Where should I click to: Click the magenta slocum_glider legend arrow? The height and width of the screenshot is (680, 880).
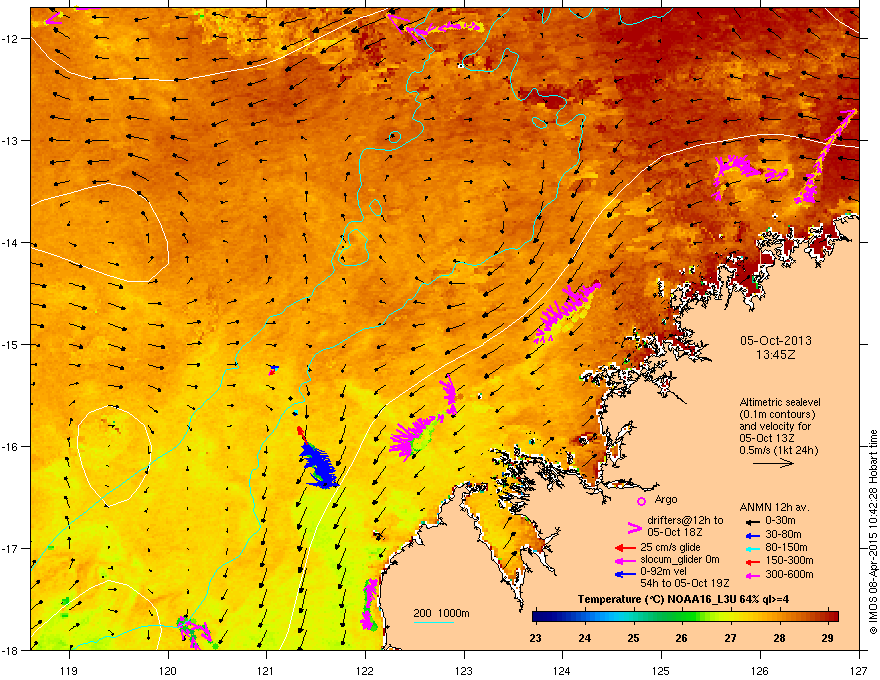pos(625,560)
